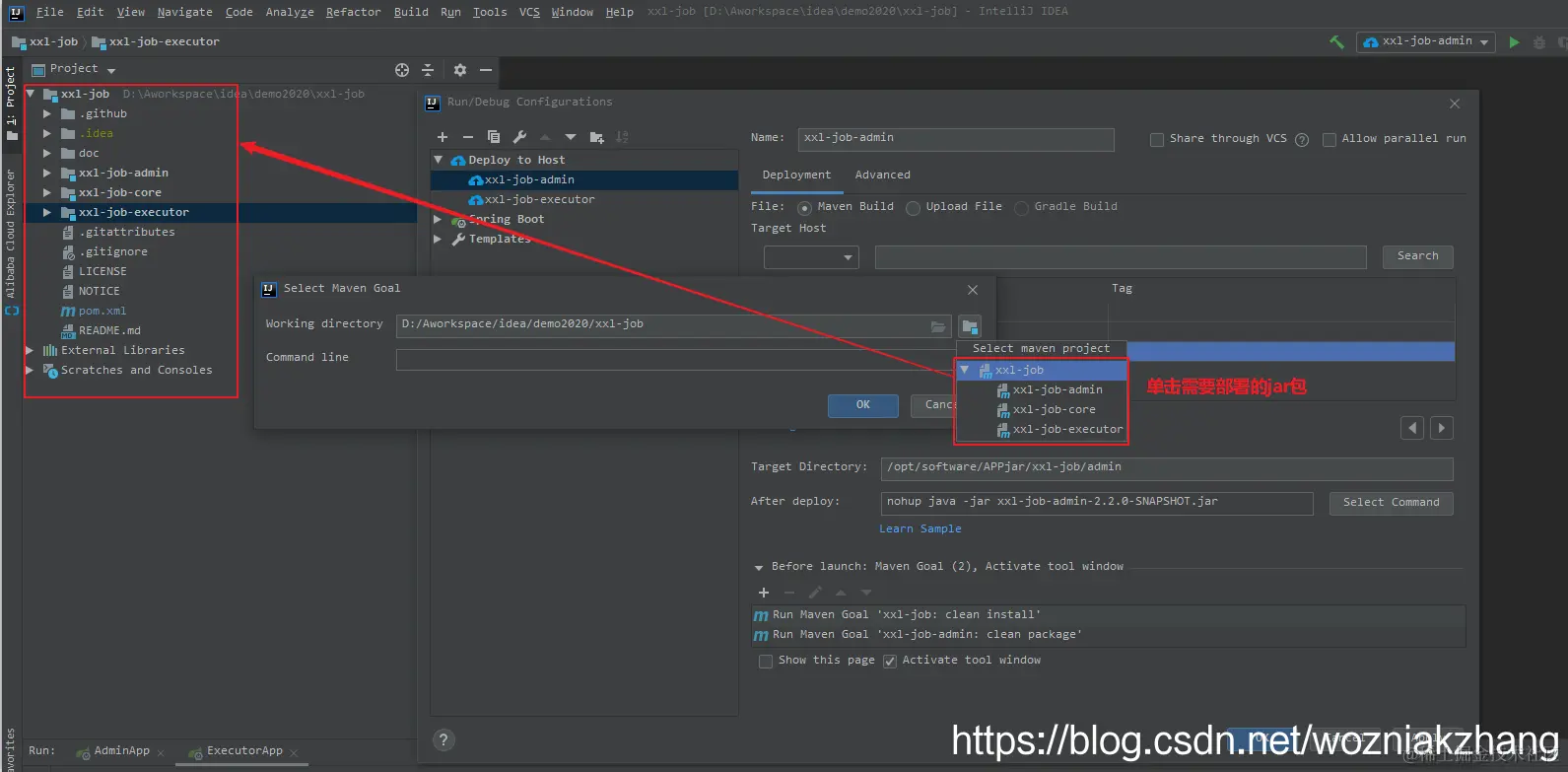Screen dimensions: 1568x772
Task: Select Maven Build radio button
Action: point(805,208)
